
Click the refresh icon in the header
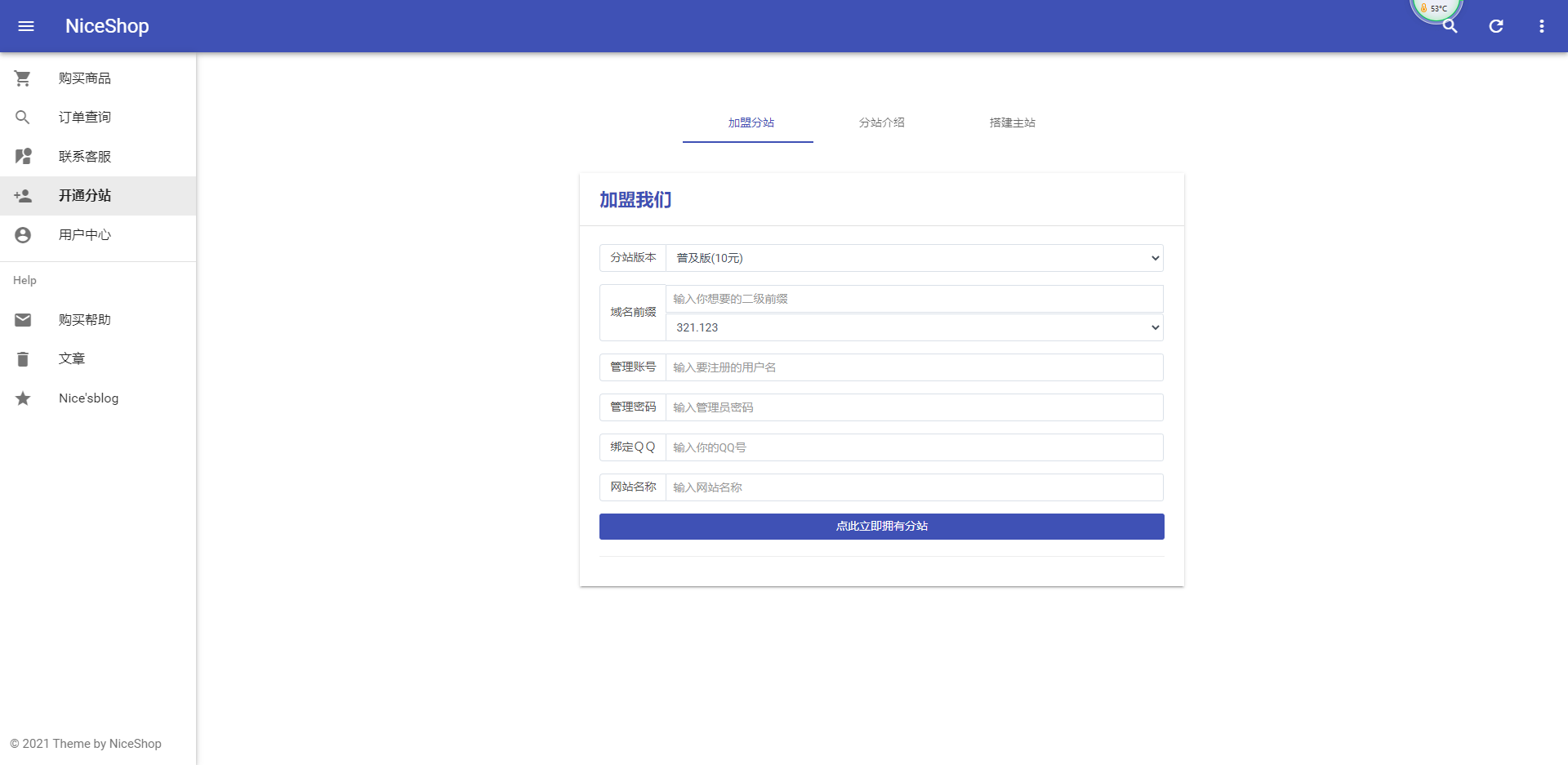(x=1496, y=25)
